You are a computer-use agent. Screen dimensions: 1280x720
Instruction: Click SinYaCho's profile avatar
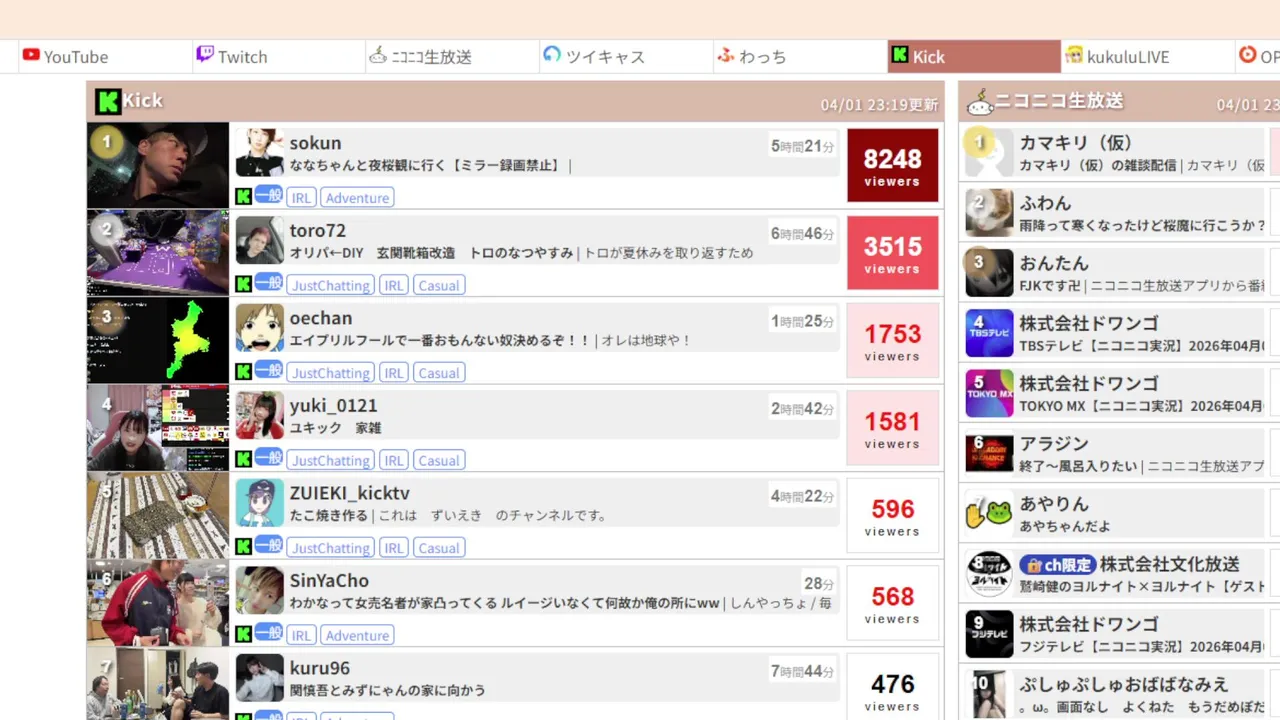point(260,590)
